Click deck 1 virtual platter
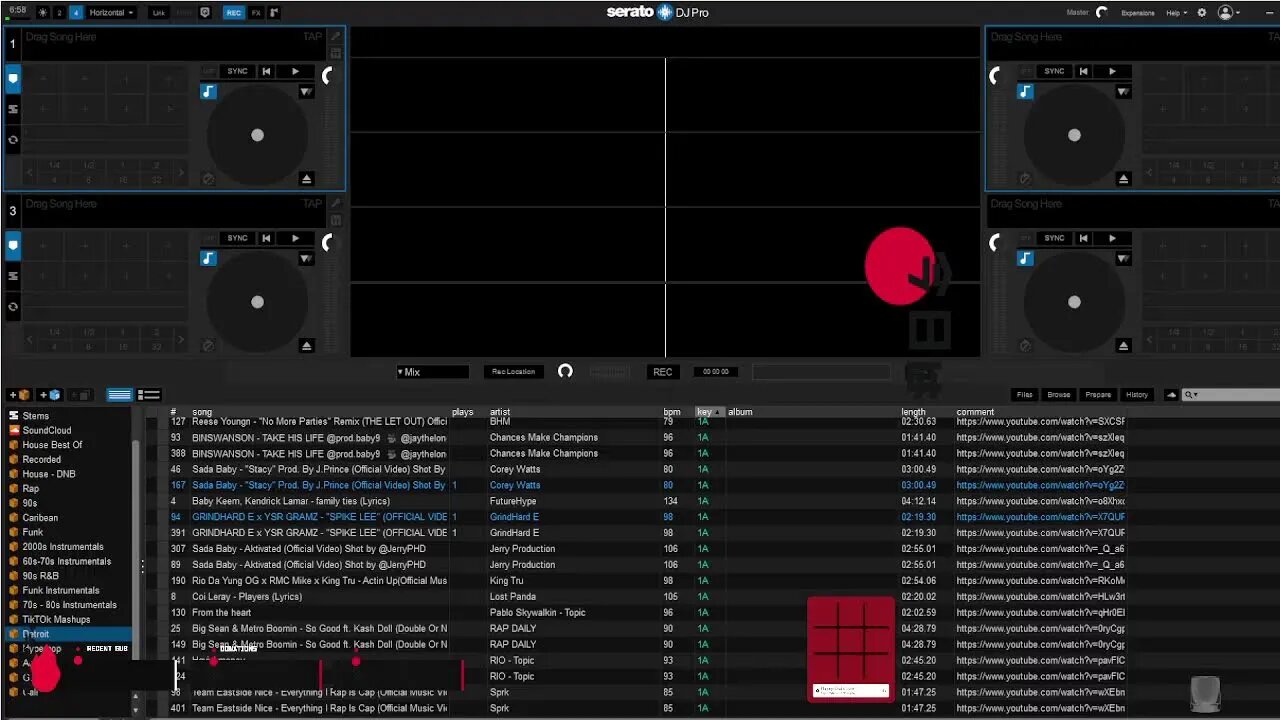This screenshot has height=720, width=1280. click(x=257, y=135)
